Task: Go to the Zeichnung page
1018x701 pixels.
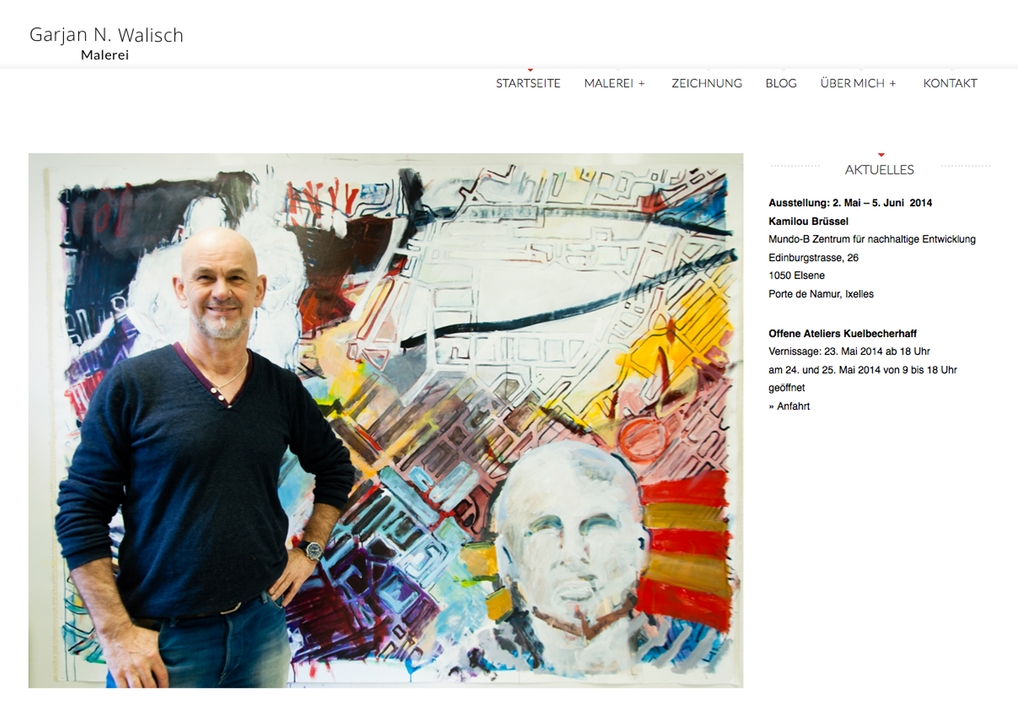Action: [706, 83]
